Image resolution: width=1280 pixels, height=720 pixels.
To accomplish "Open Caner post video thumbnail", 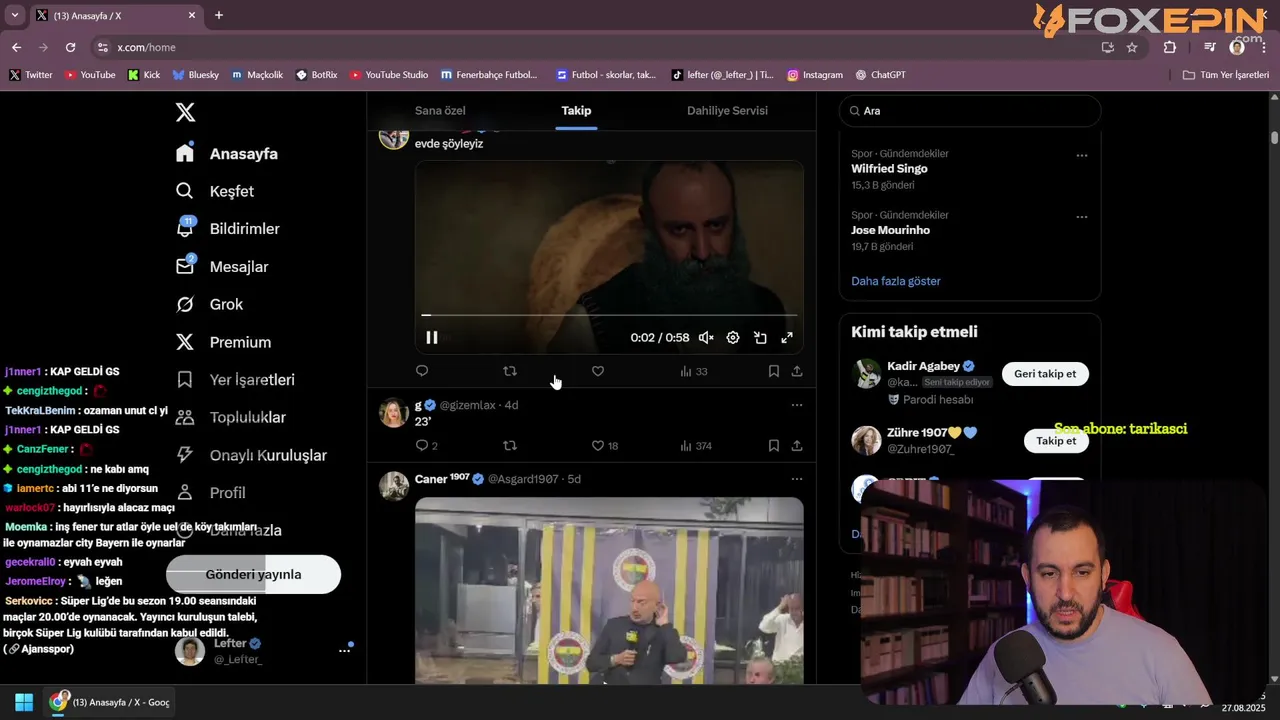I will pyautogui.click(x=609, y=591).
